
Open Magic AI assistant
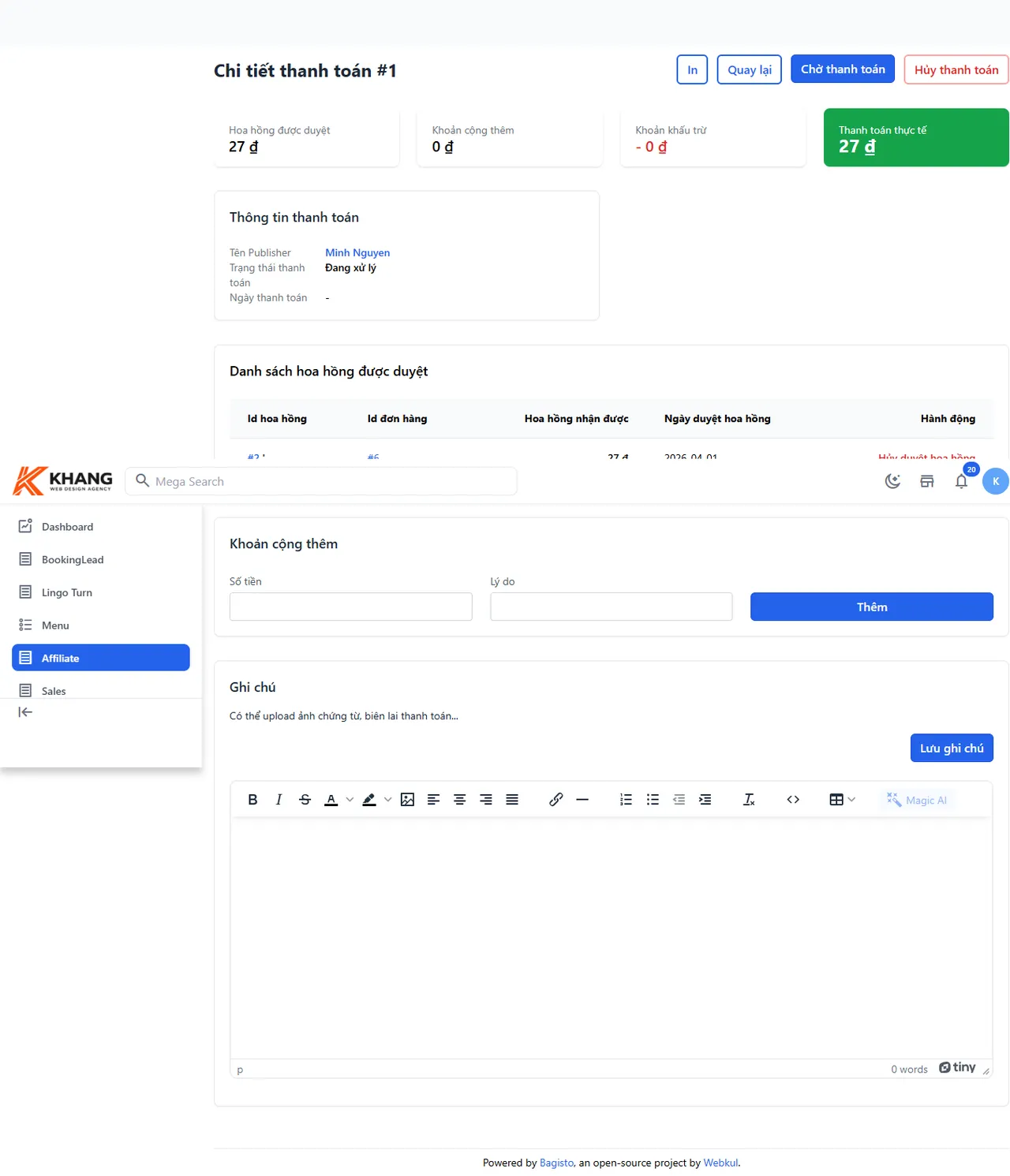pos(916,800)
